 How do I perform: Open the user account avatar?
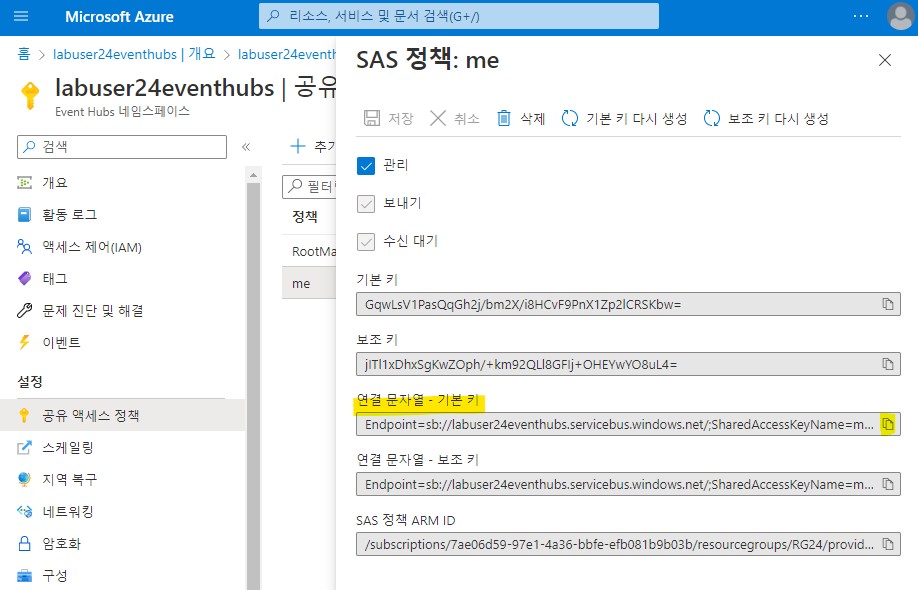901,16
